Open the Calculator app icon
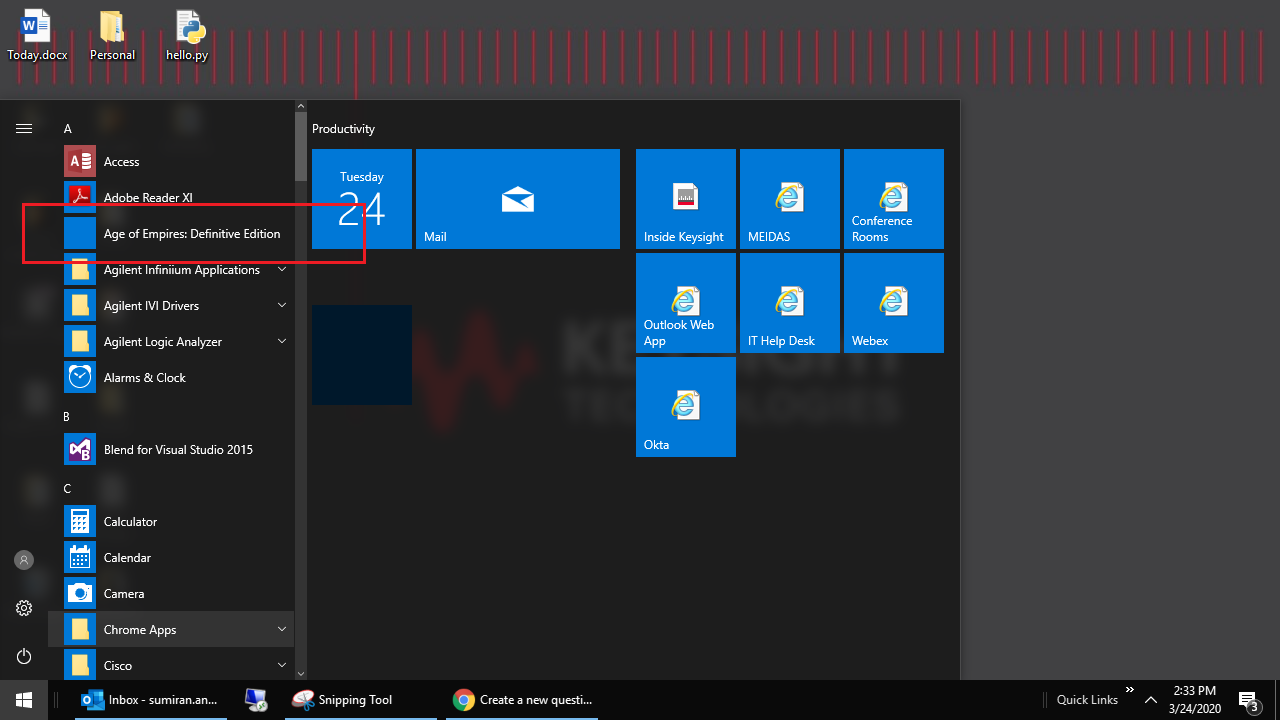1280x720 pixels. (80, 522)
